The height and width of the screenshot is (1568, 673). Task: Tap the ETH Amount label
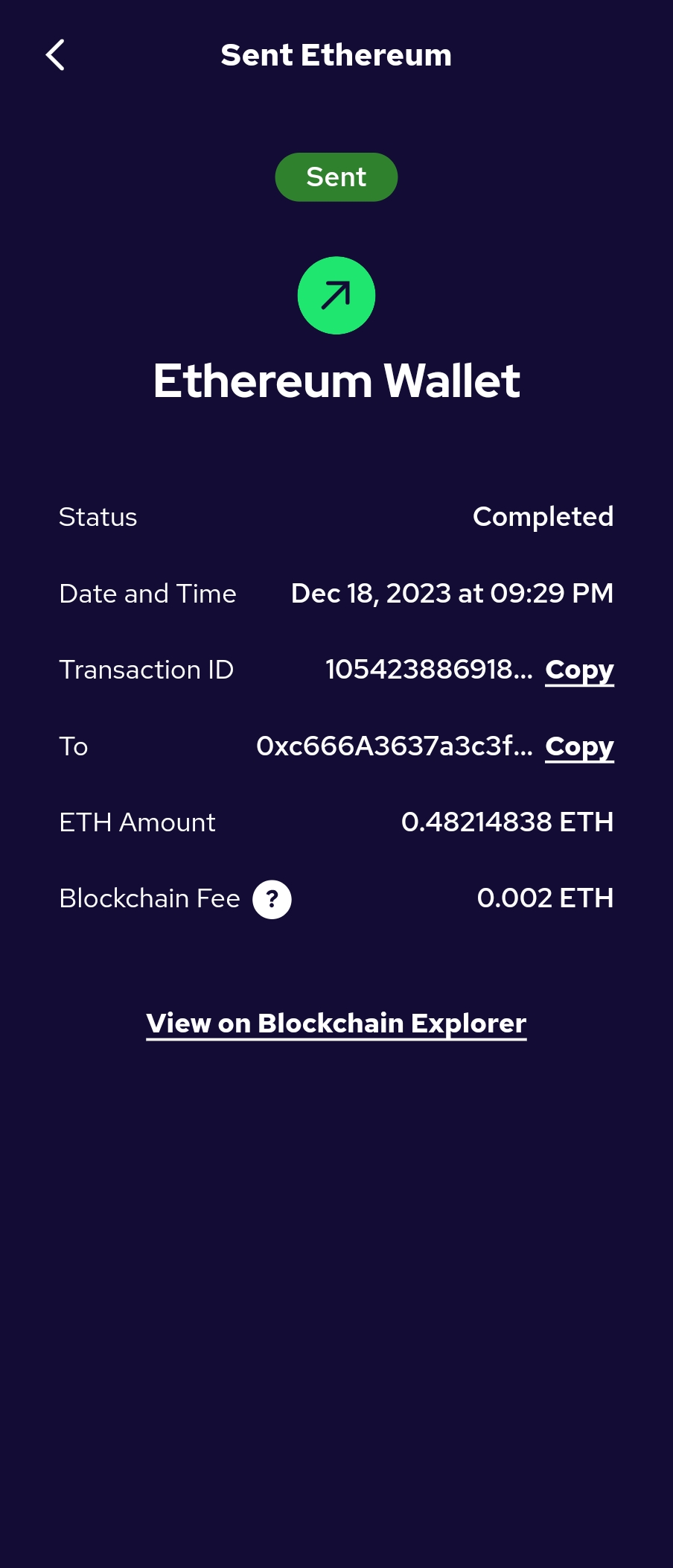[x=137, y=822]
